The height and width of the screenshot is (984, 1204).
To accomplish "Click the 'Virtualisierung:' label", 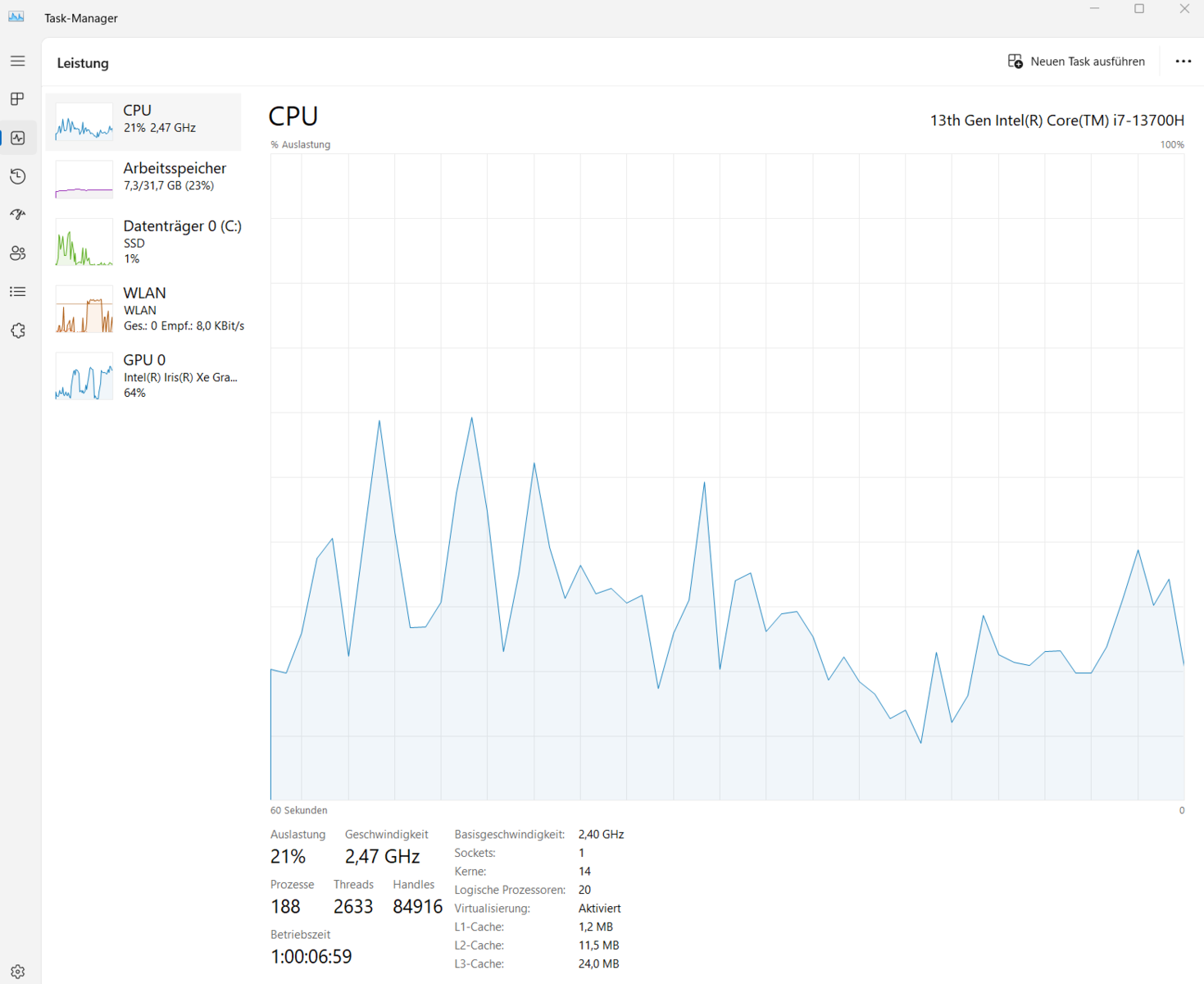I will pos(493,909).
